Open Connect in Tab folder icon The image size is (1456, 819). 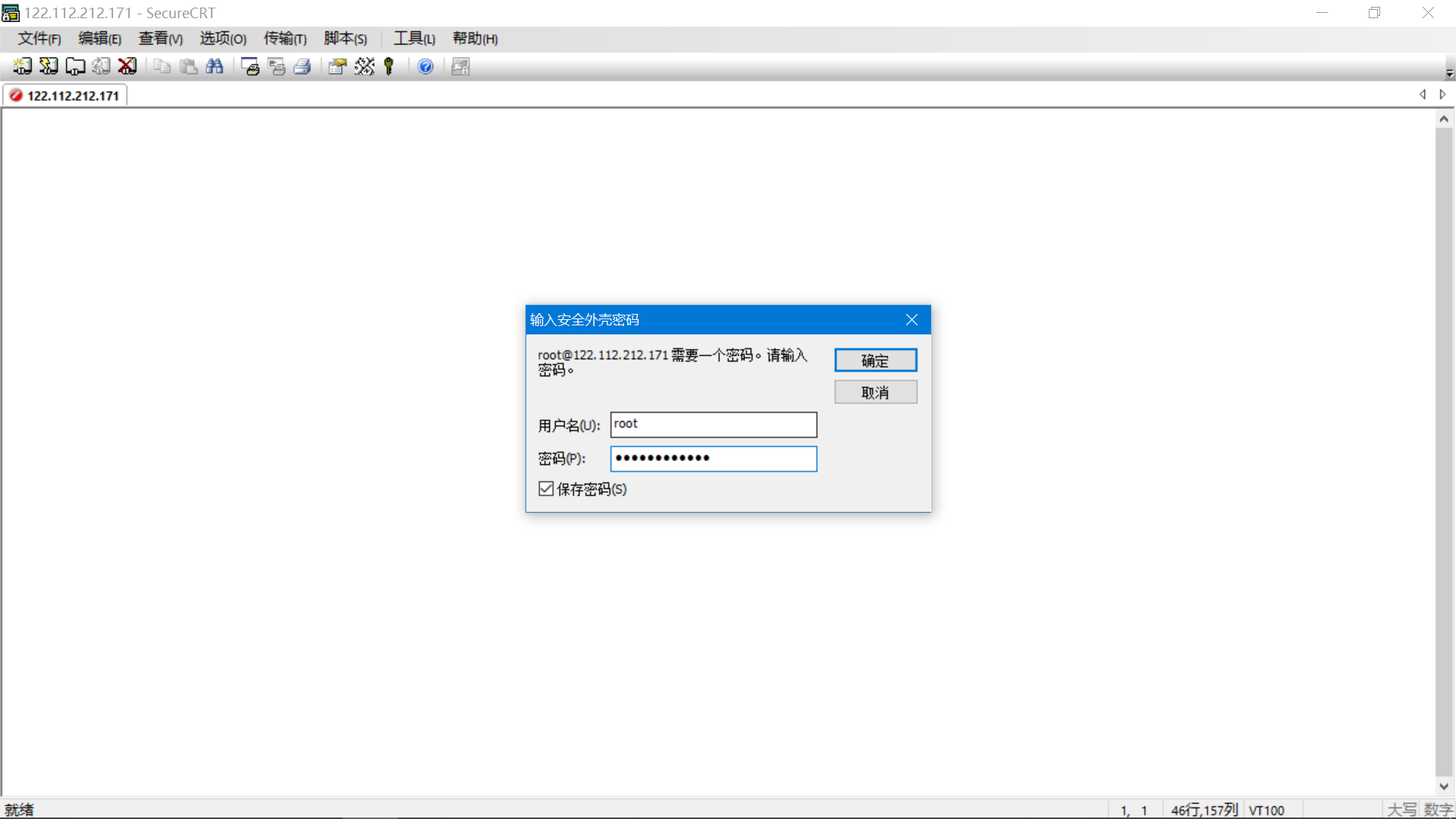75,67
